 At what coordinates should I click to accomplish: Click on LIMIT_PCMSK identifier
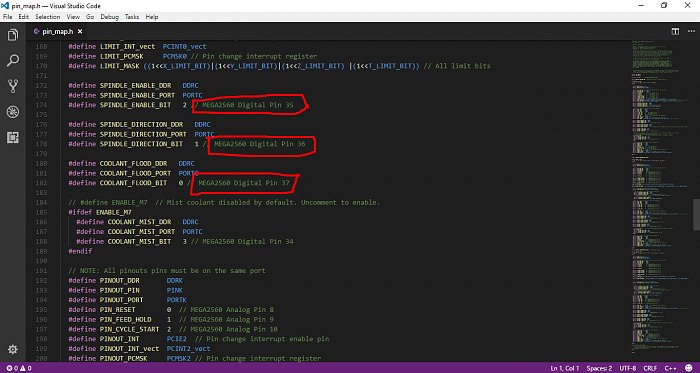point(122,56)
